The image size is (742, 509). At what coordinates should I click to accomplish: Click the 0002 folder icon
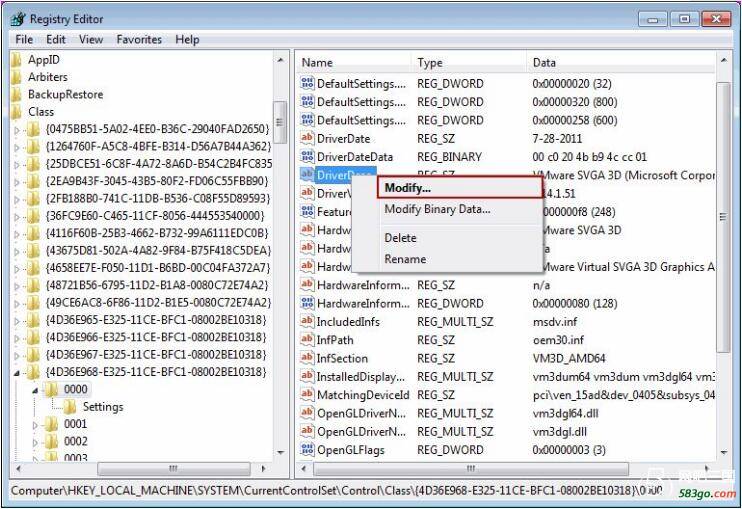click(51, 441)
